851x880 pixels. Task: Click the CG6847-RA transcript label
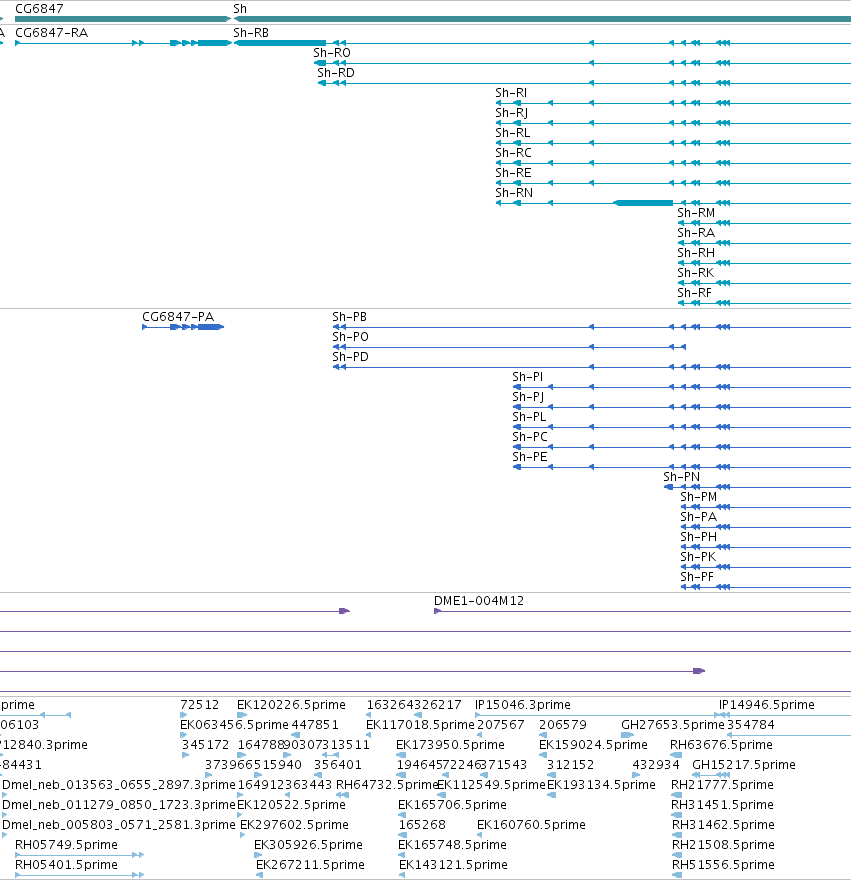click(52, 33)
